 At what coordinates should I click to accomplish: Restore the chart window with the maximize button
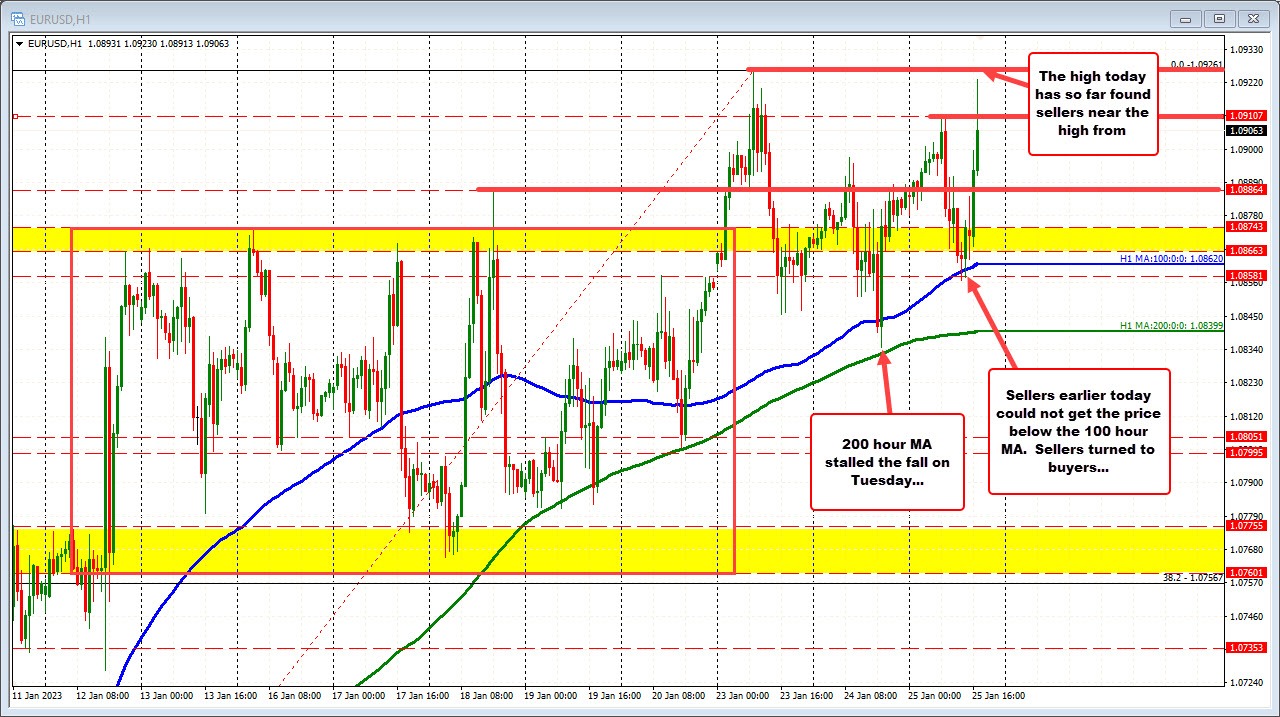point(1218,18)
